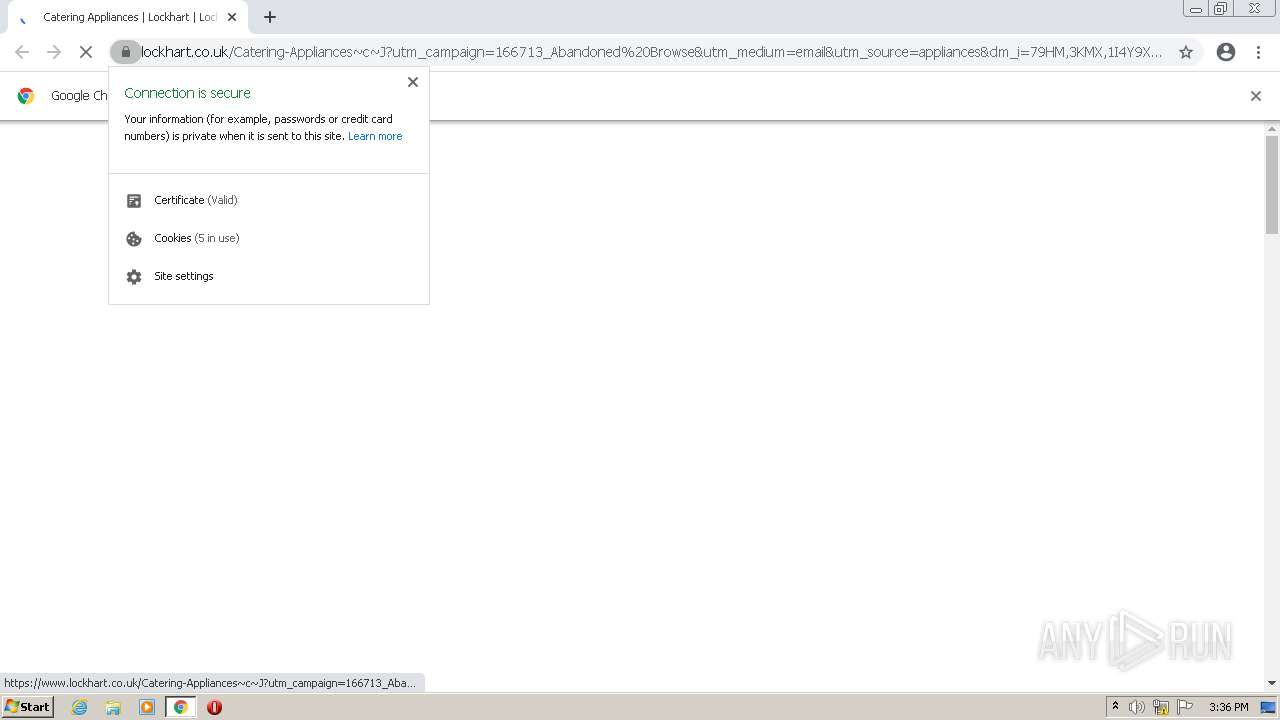This screenshot has height=720, width=1280.
Task: Click the Show desktop tray button
Action: [x=1268, y=707]
